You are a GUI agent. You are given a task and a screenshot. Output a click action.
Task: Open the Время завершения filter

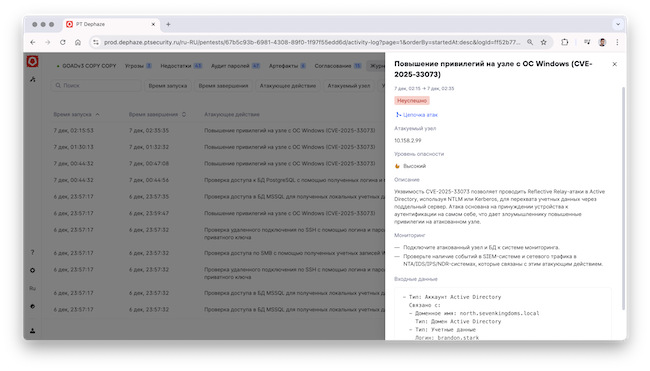(x=223, y=86)
